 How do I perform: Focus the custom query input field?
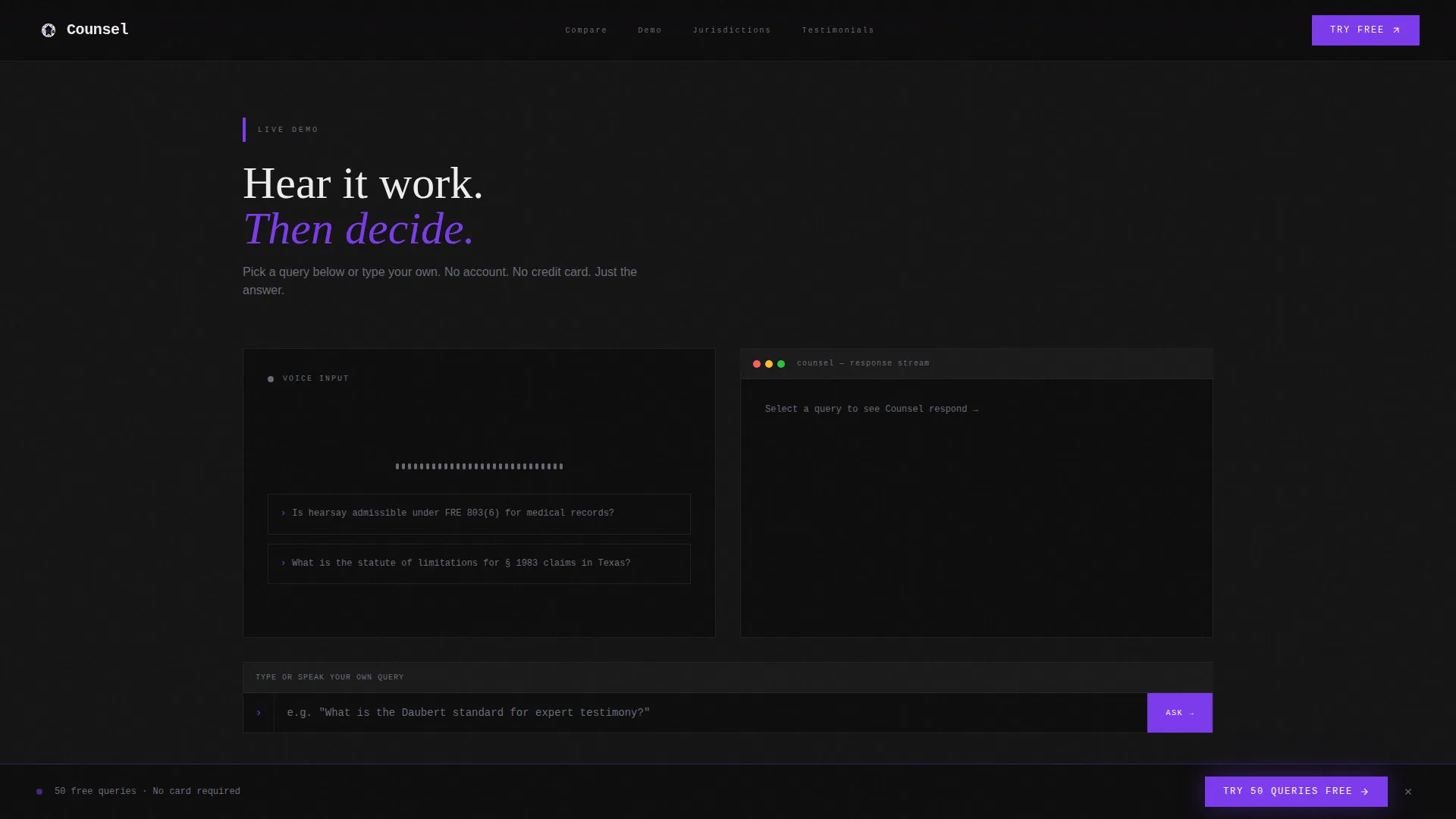711,713
